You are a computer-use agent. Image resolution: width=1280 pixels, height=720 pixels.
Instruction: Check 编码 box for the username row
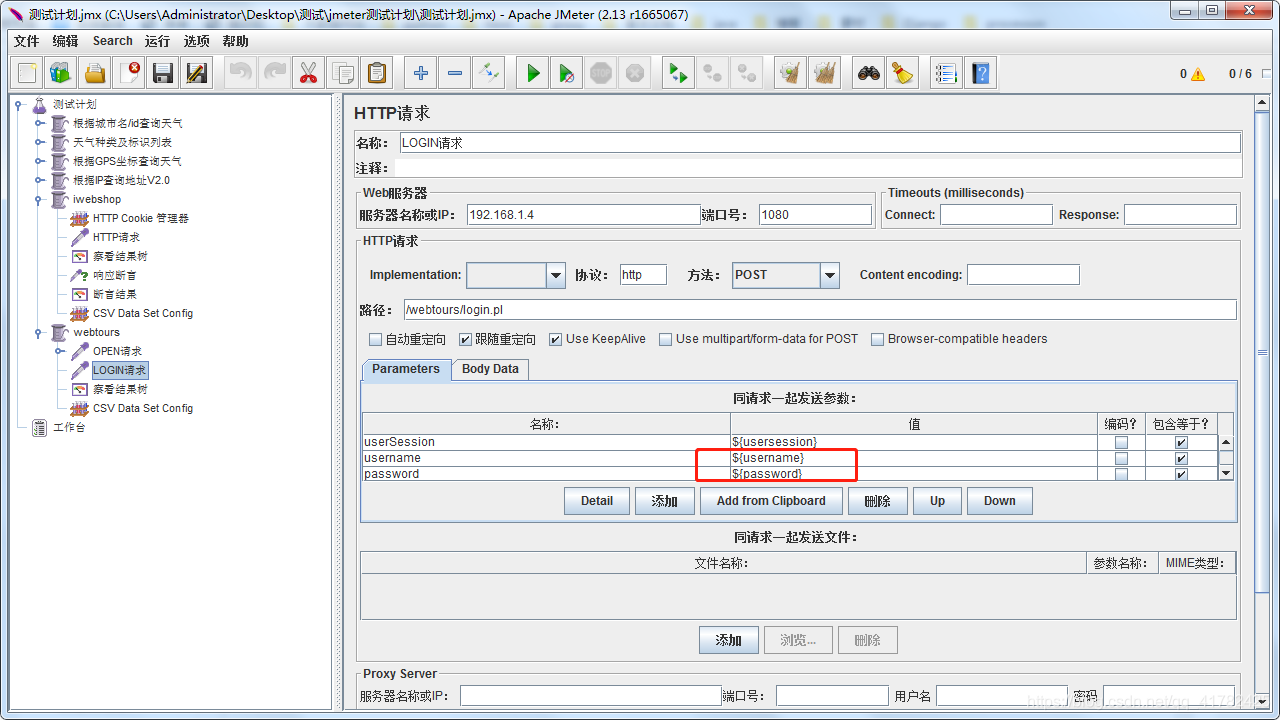click(x=1121, y=458)
